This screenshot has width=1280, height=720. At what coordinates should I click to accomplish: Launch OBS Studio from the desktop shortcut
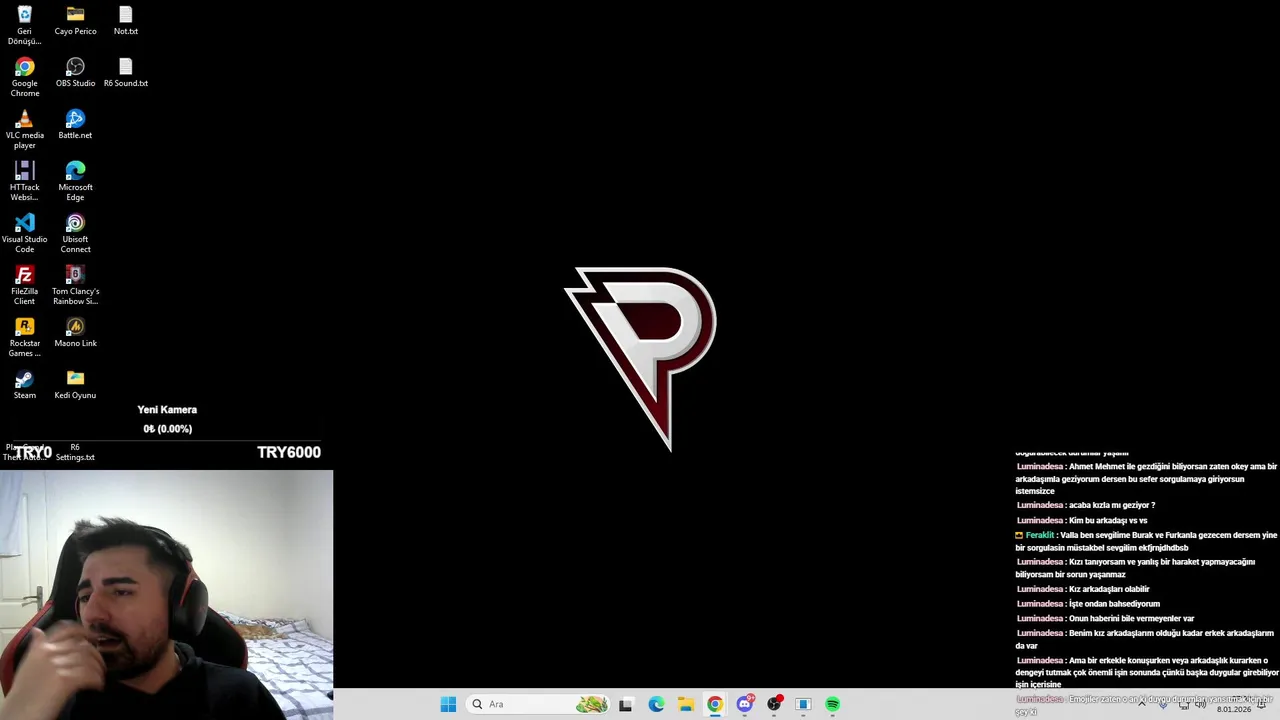(75, 72)
